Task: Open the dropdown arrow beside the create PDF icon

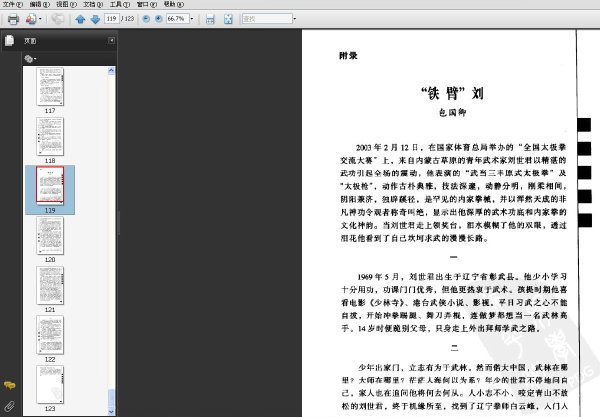Action: point(40,19)
